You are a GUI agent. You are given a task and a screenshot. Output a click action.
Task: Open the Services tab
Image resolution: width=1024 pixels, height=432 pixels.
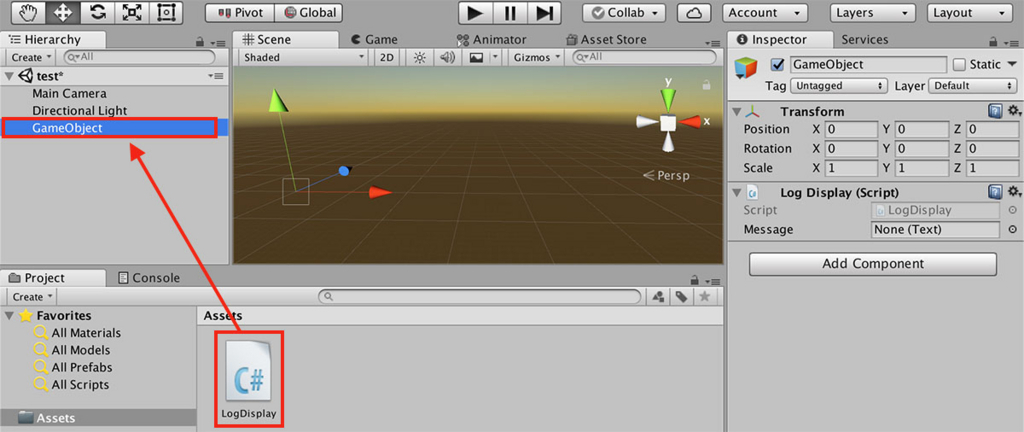[x=865, y=40]
